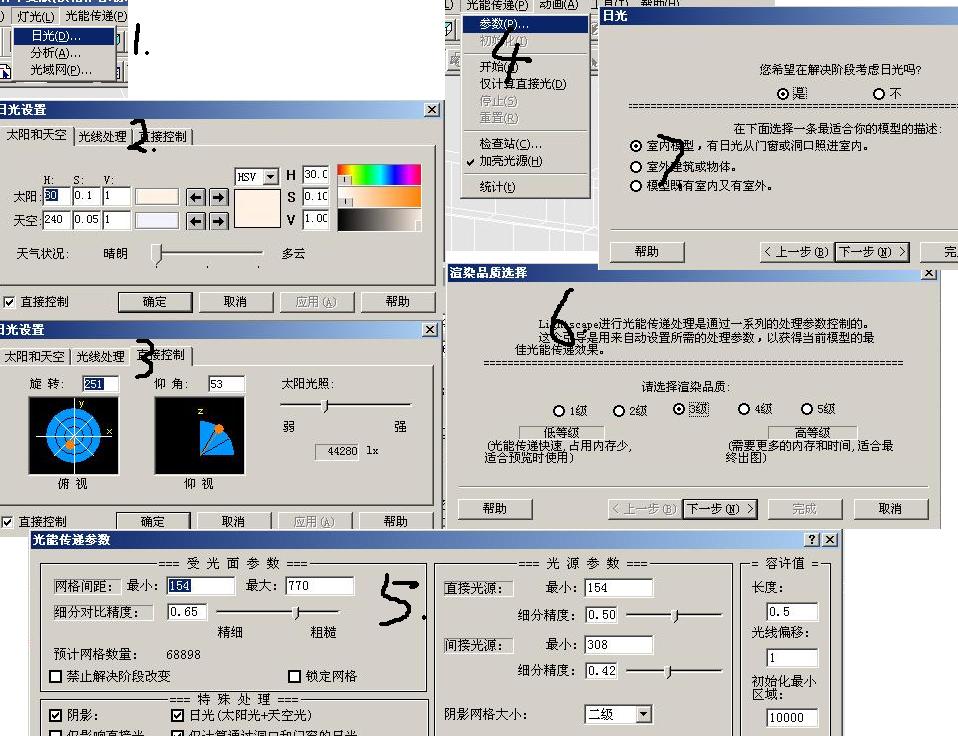The image size is (958, 736).
Task: Select the 5级 render quality radio
Action: click(806, 409)
